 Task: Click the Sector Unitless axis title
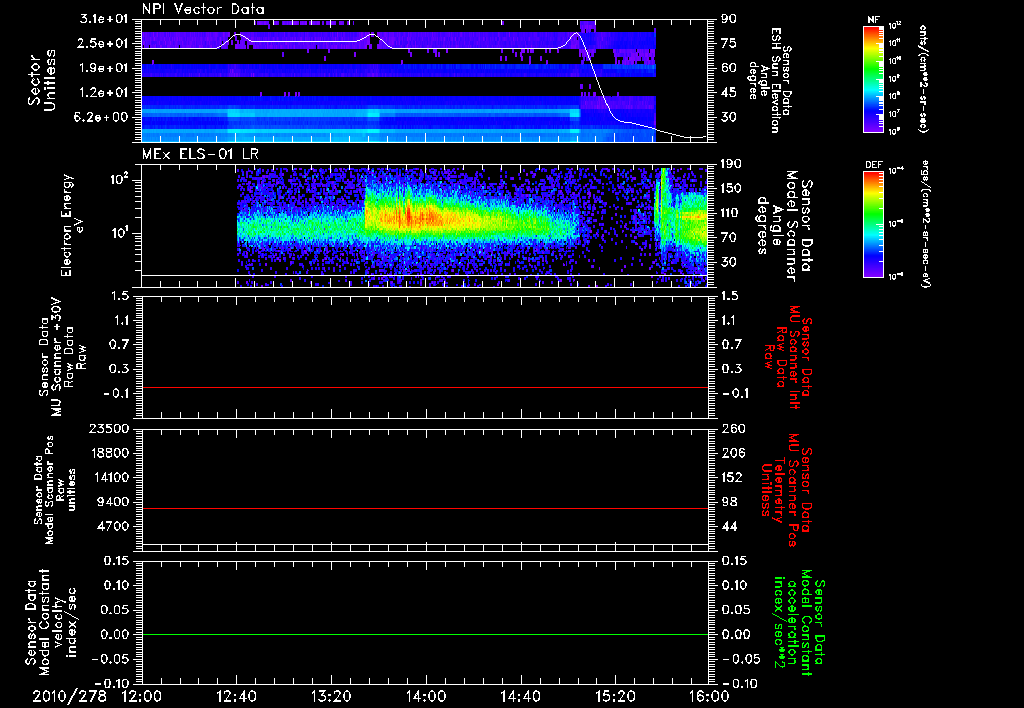tap(42, 80)
